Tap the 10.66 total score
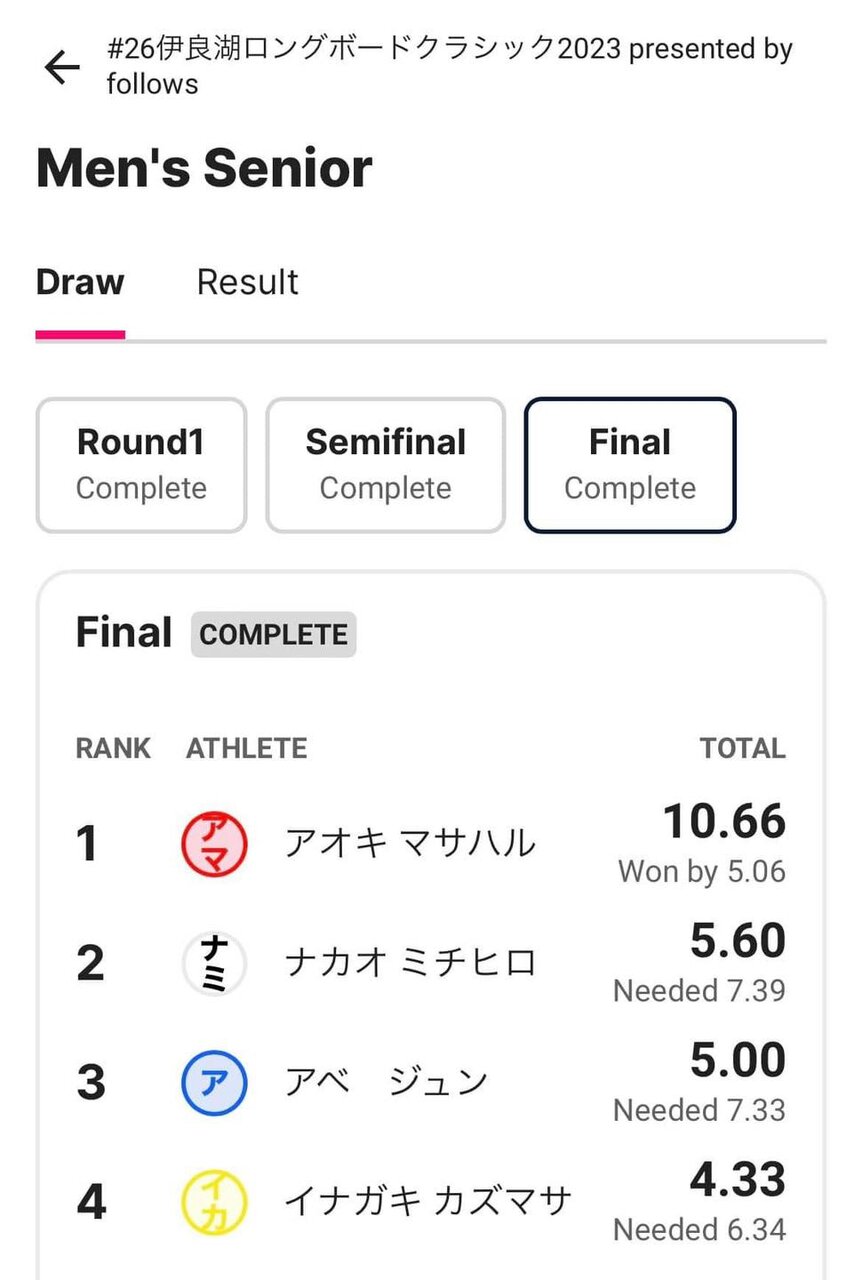 pos(725,821)
